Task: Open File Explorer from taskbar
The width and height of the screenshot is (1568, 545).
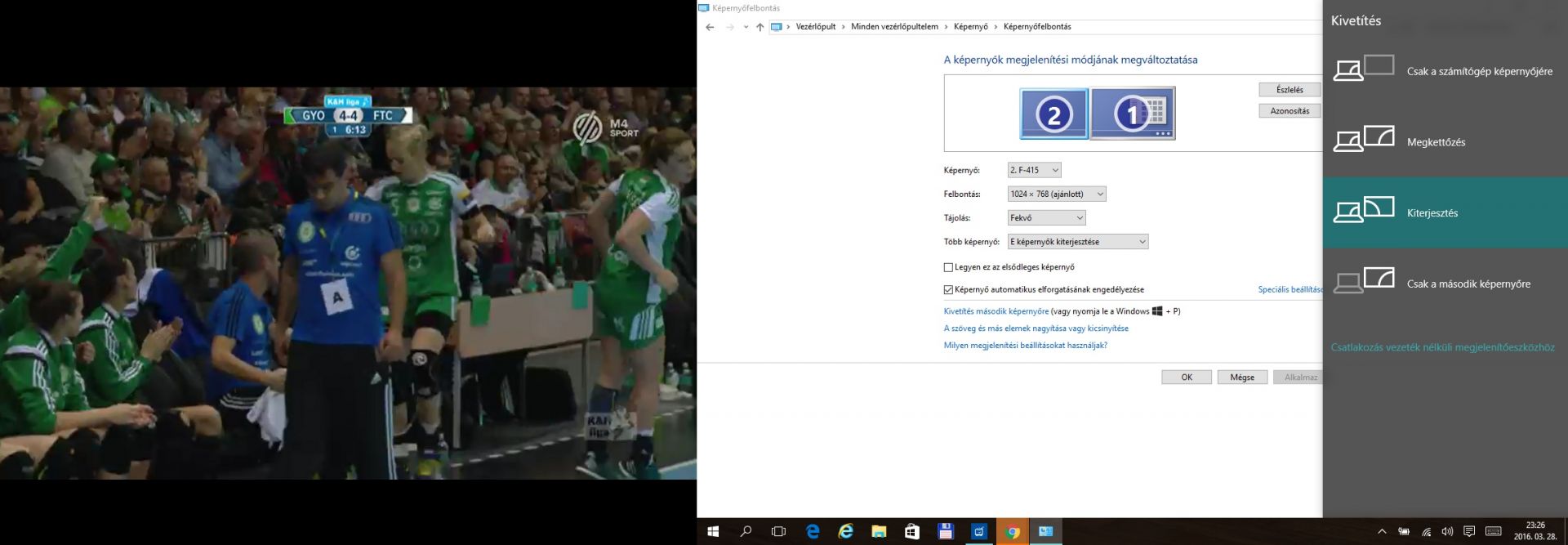Action: coord(879,532)
